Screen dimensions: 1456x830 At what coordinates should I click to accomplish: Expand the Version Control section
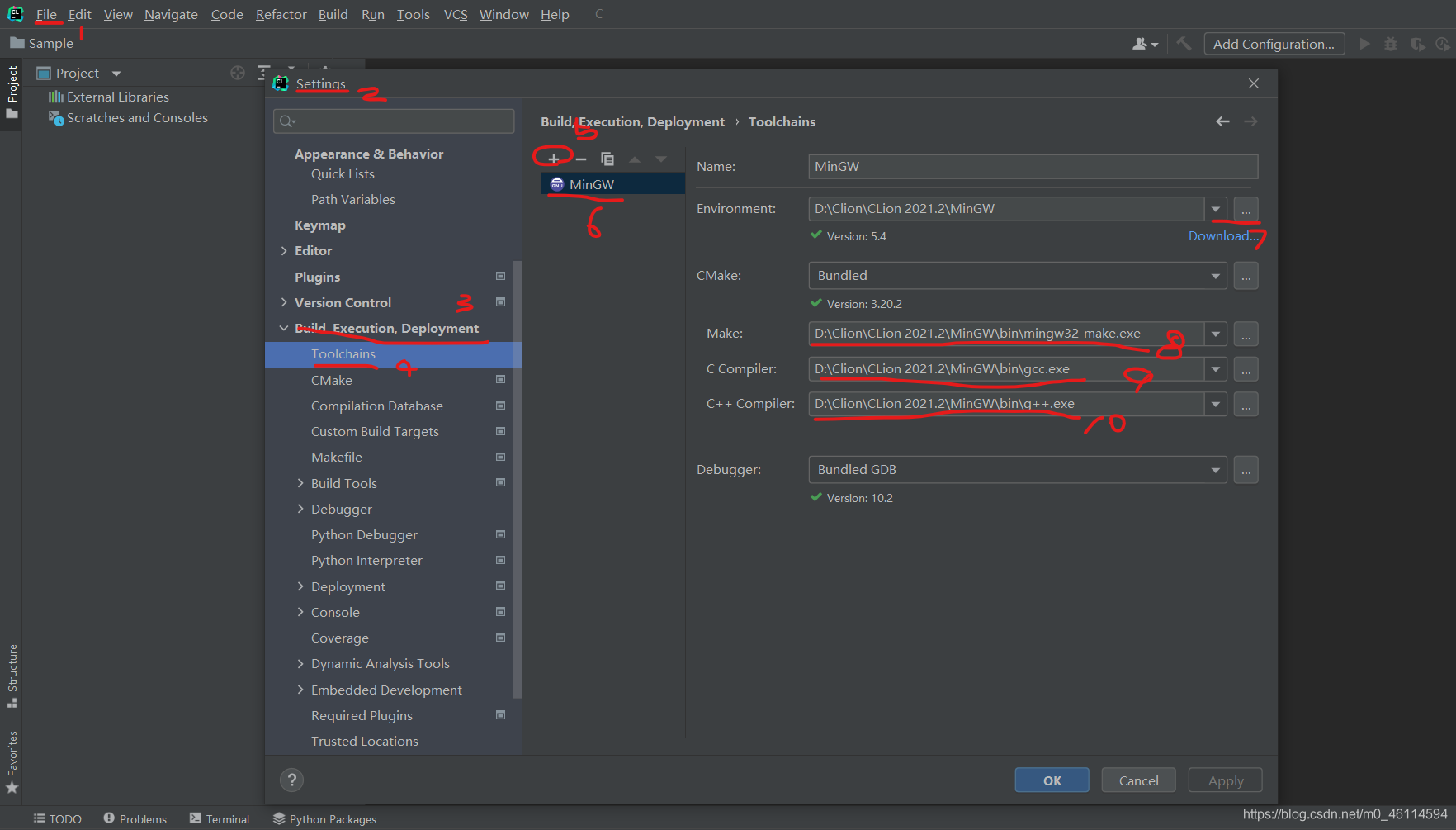[284, 302]
